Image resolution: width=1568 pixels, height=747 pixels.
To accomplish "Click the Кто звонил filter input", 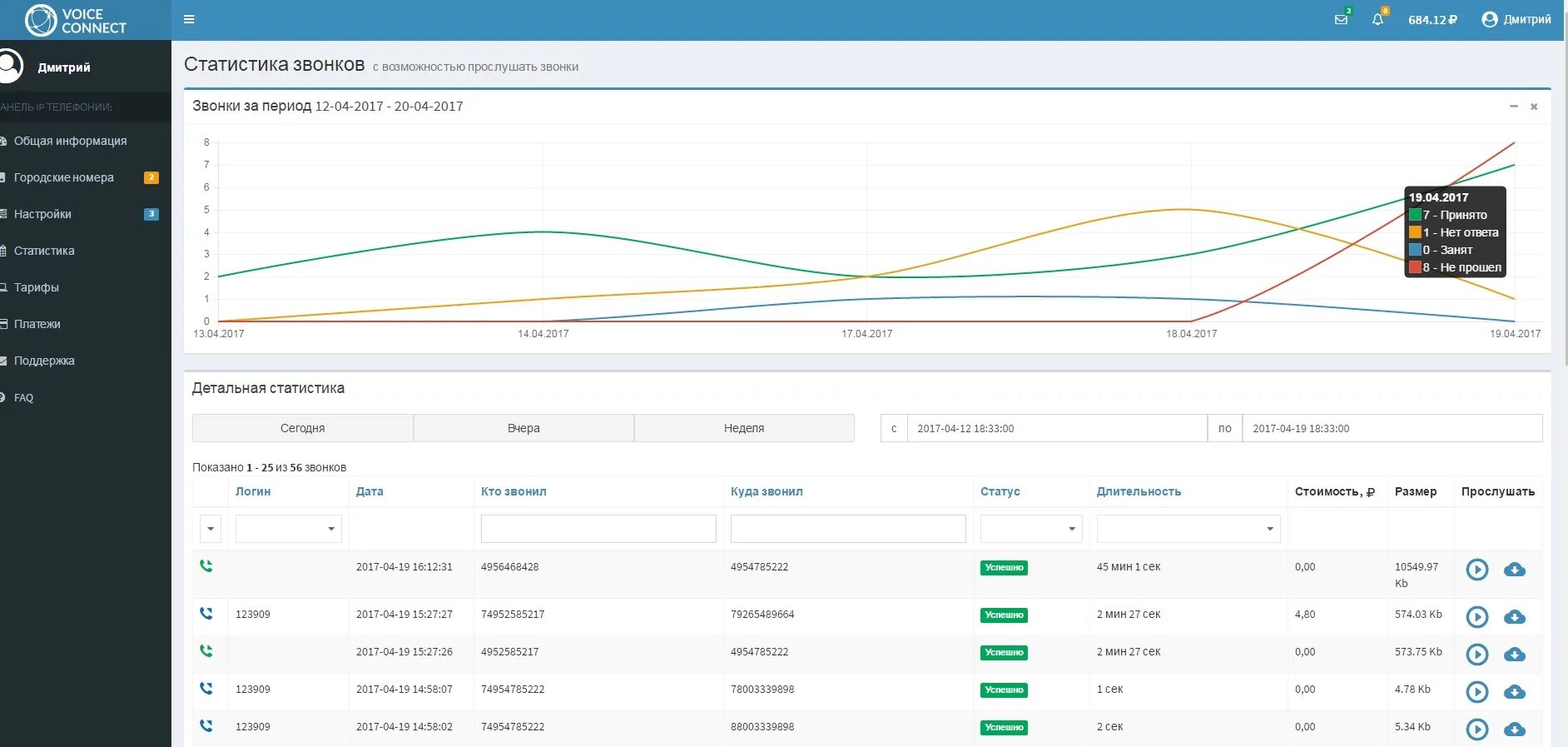I will click(x=598, y=529).
